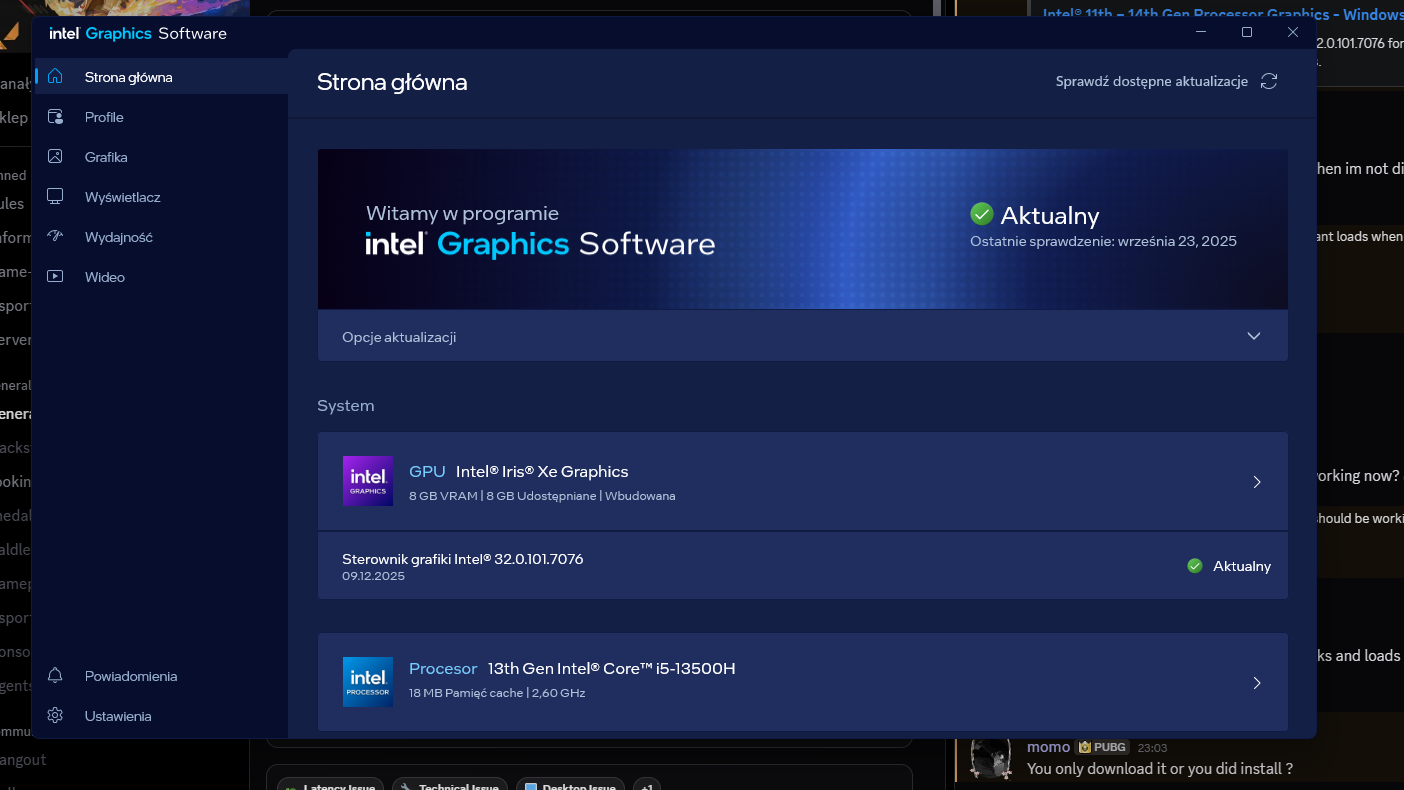Click the Intel Graphics Software welcome banner title

click(540, 244)
